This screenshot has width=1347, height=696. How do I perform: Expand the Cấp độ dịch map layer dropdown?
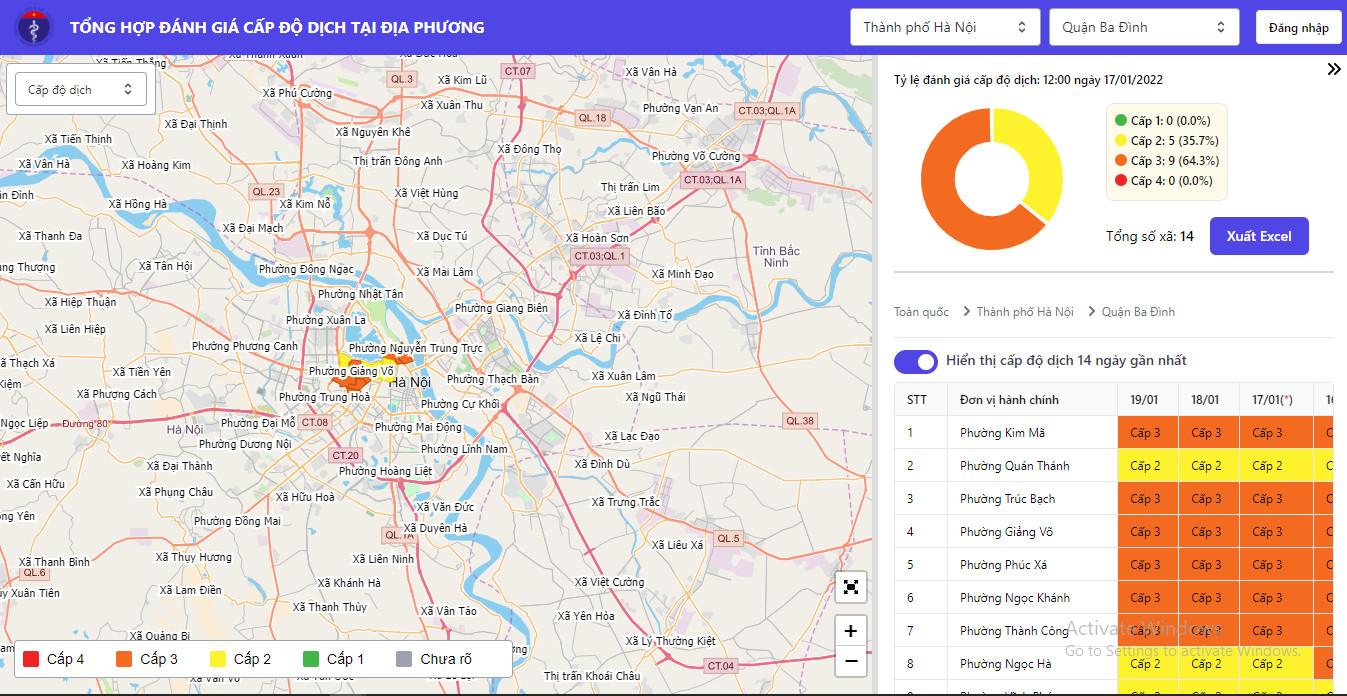(x=81, y=90)
